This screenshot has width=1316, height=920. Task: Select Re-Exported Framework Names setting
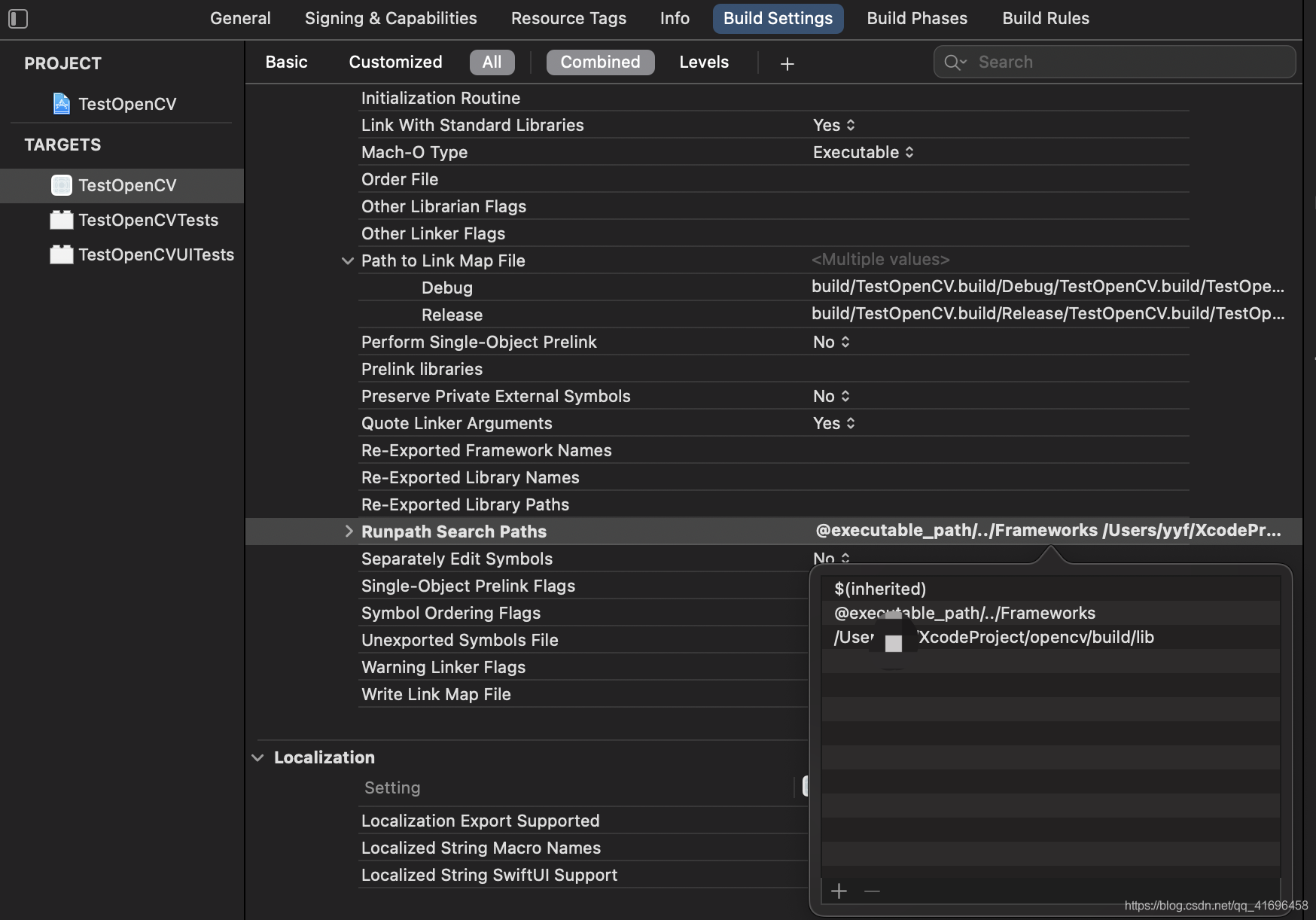[486, 450]
